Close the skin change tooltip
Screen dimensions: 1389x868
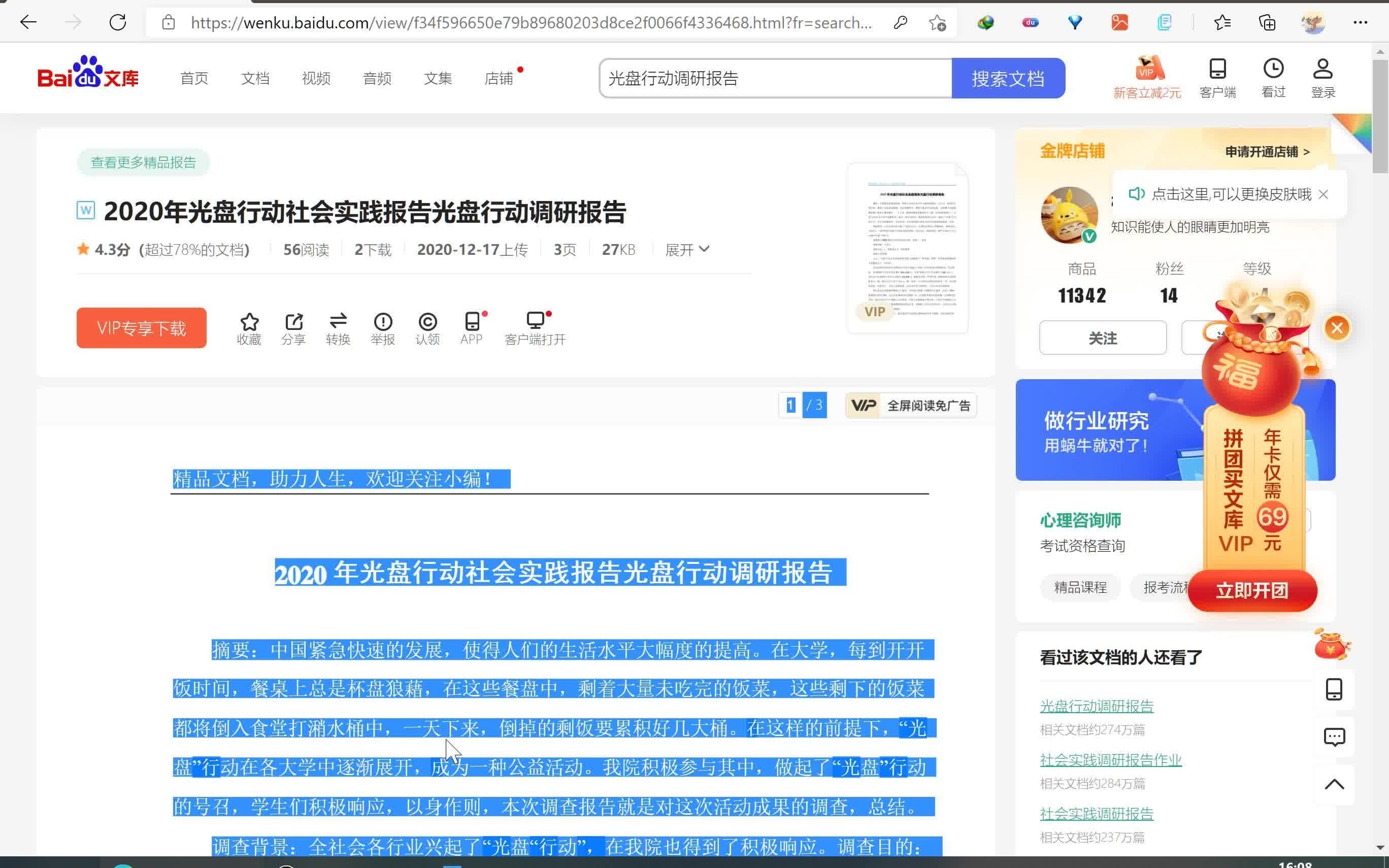pos(1324,194)
